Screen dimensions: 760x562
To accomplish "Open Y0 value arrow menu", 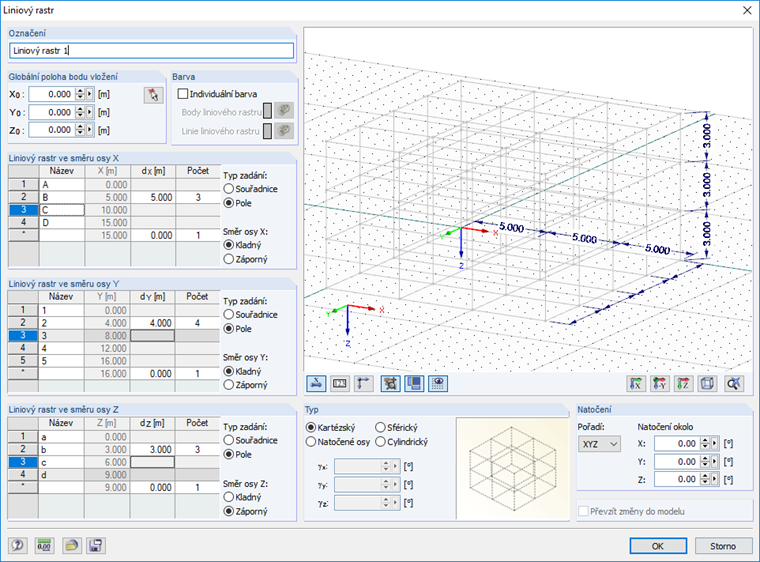I will pos(90,112).
